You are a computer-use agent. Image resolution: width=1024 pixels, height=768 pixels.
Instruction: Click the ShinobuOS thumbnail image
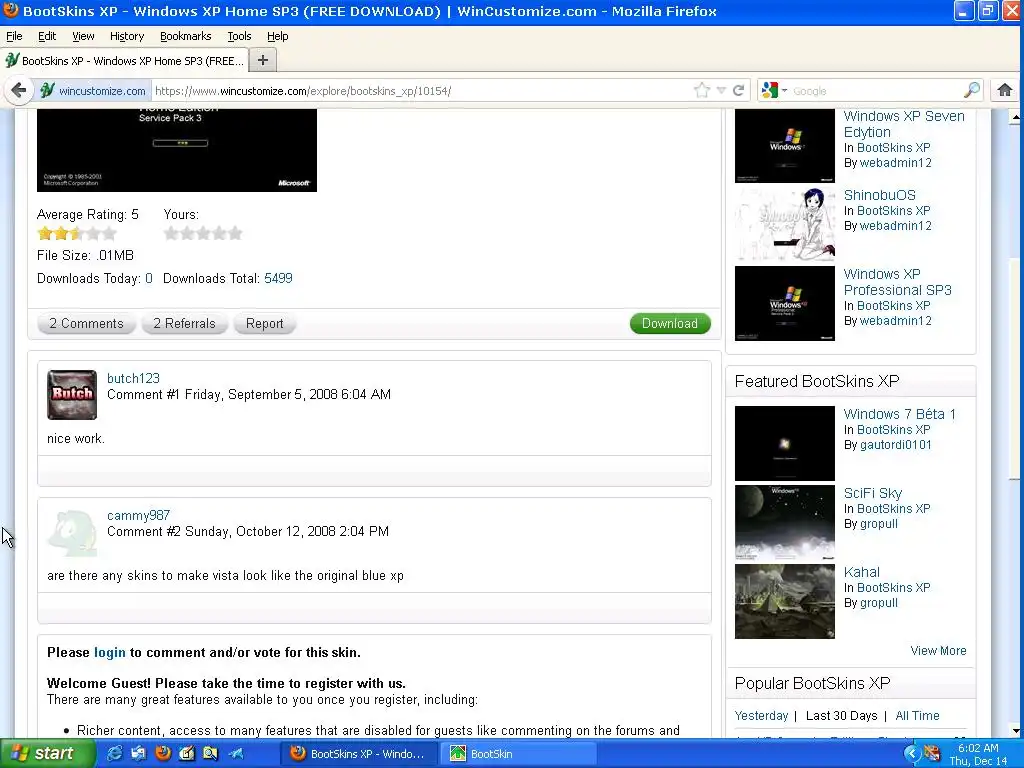click(x=784, y=224)
